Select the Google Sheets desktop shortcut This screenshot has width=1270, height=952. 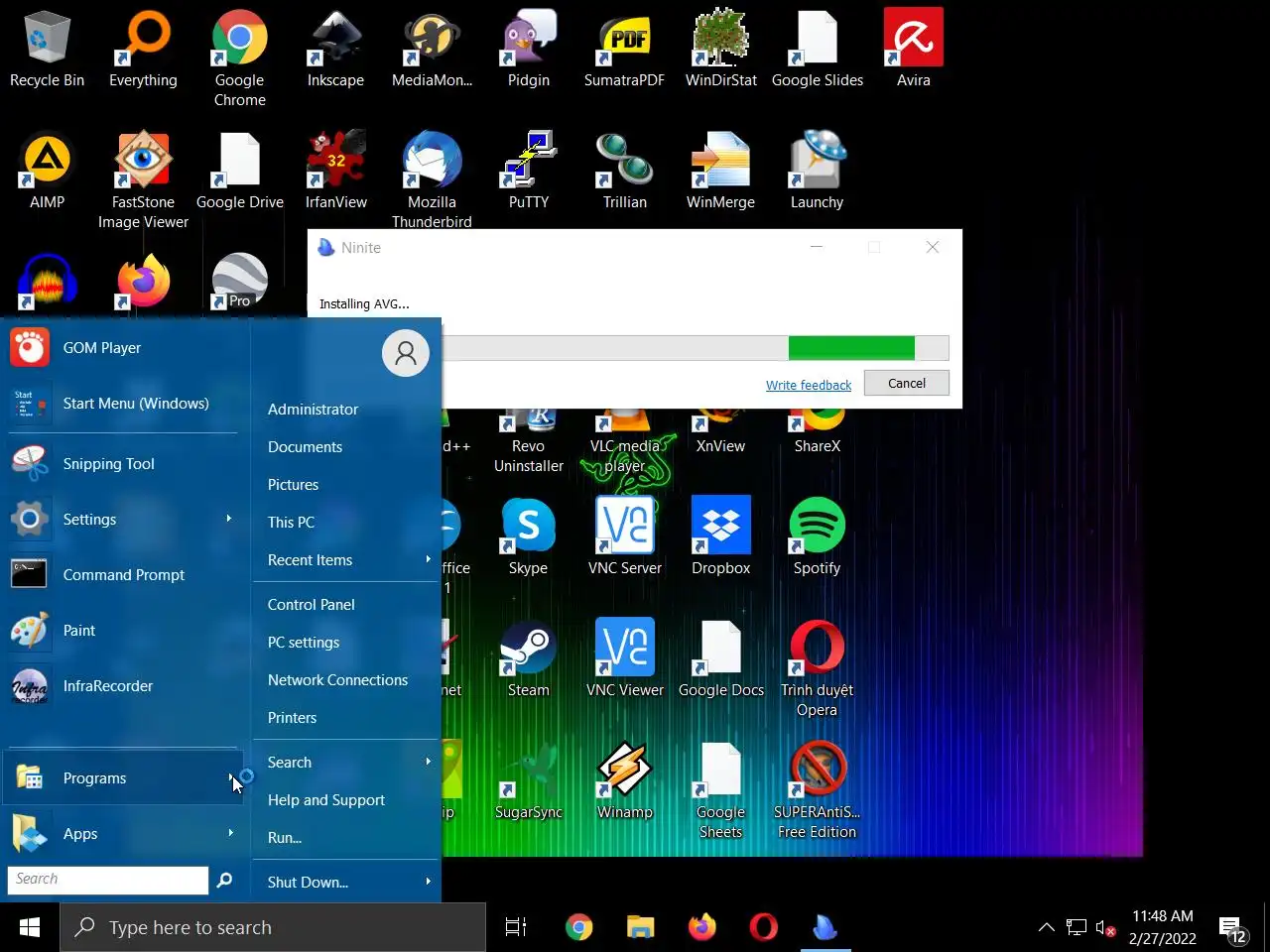coord(720,790)
